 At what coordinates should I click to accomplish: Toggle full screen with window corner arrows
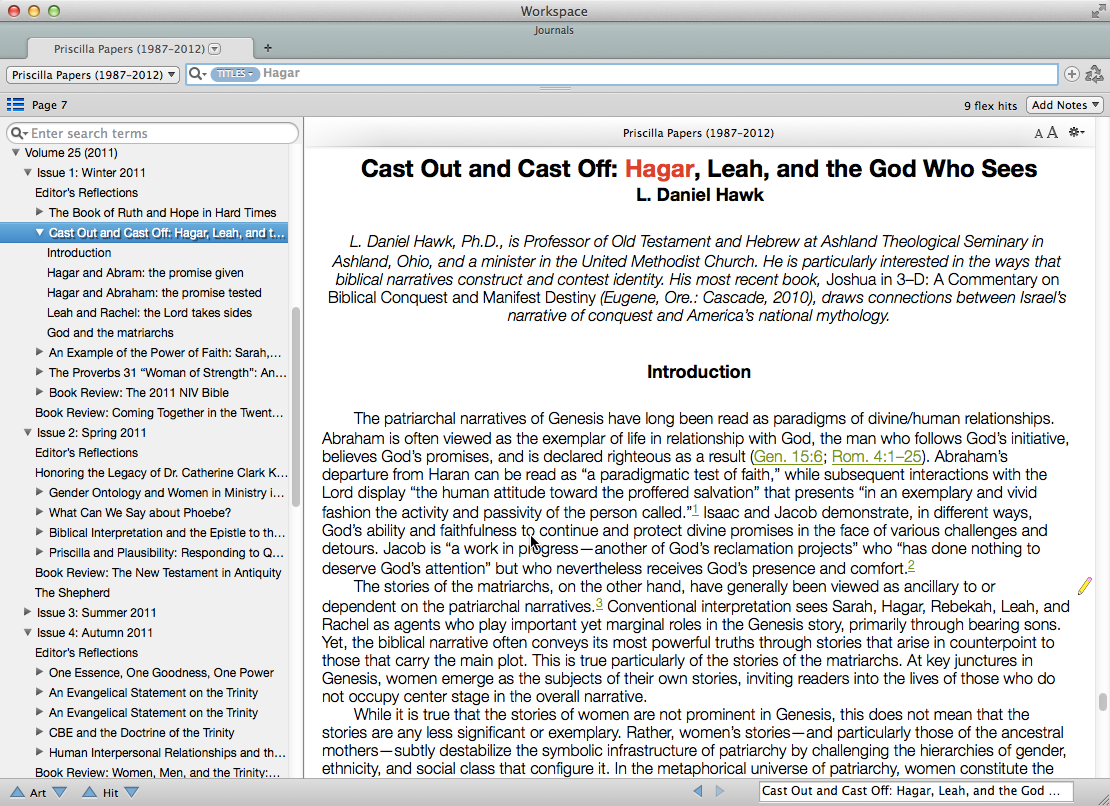pos(1098,11)
